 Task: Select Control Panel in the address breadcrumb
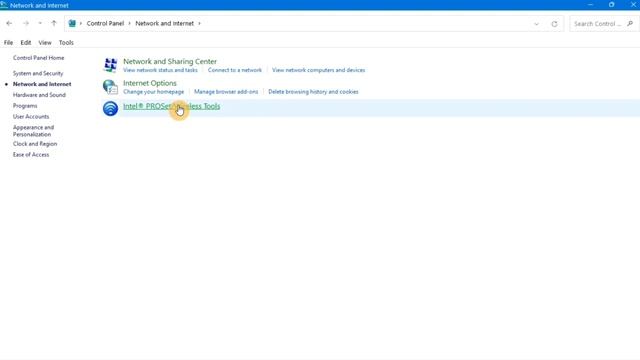(105, 23)
